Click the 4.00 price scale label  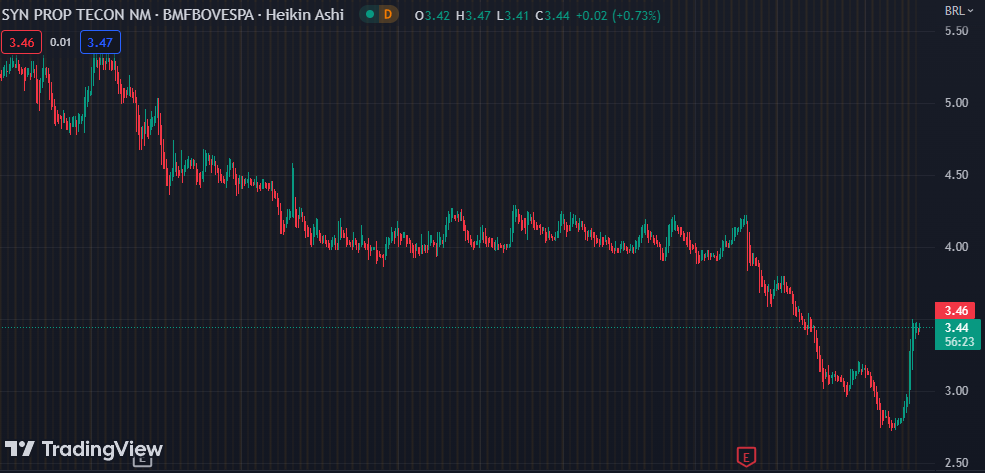[956, 247]
